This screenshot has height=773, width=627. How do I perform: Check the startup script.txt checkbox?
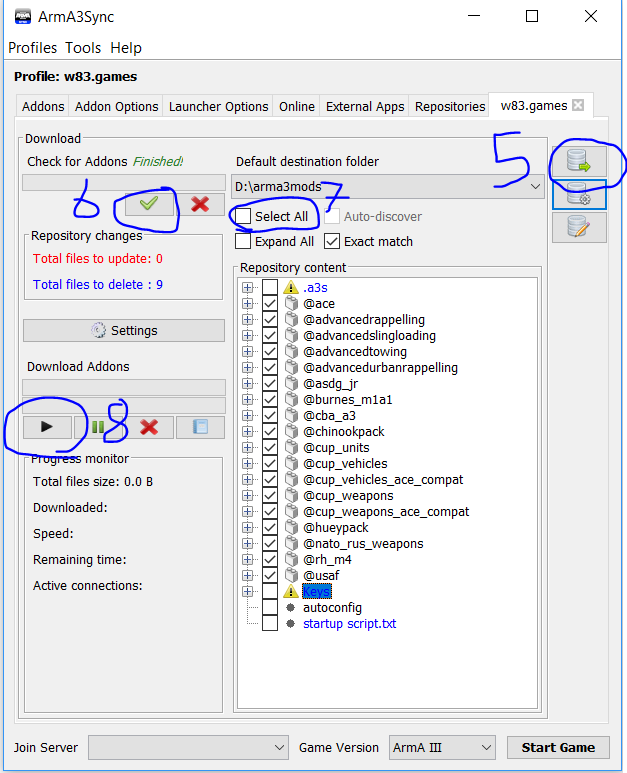pyautogui.click(x=270, y=623)
